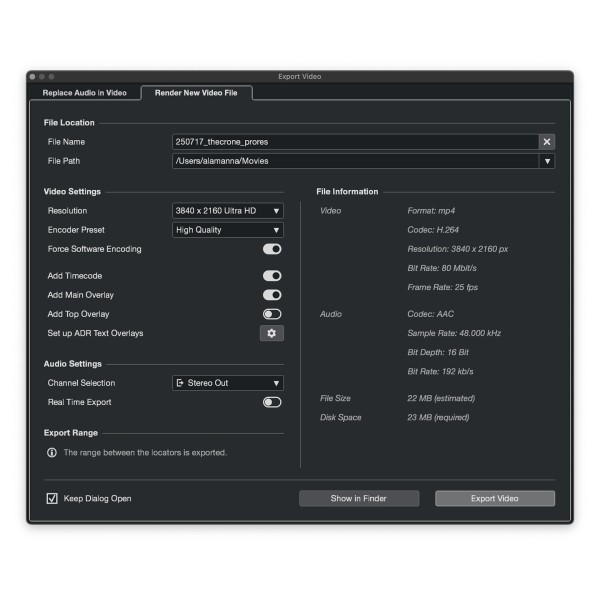Click into the File Name text field
600x600 pixels.
(355, 142)
